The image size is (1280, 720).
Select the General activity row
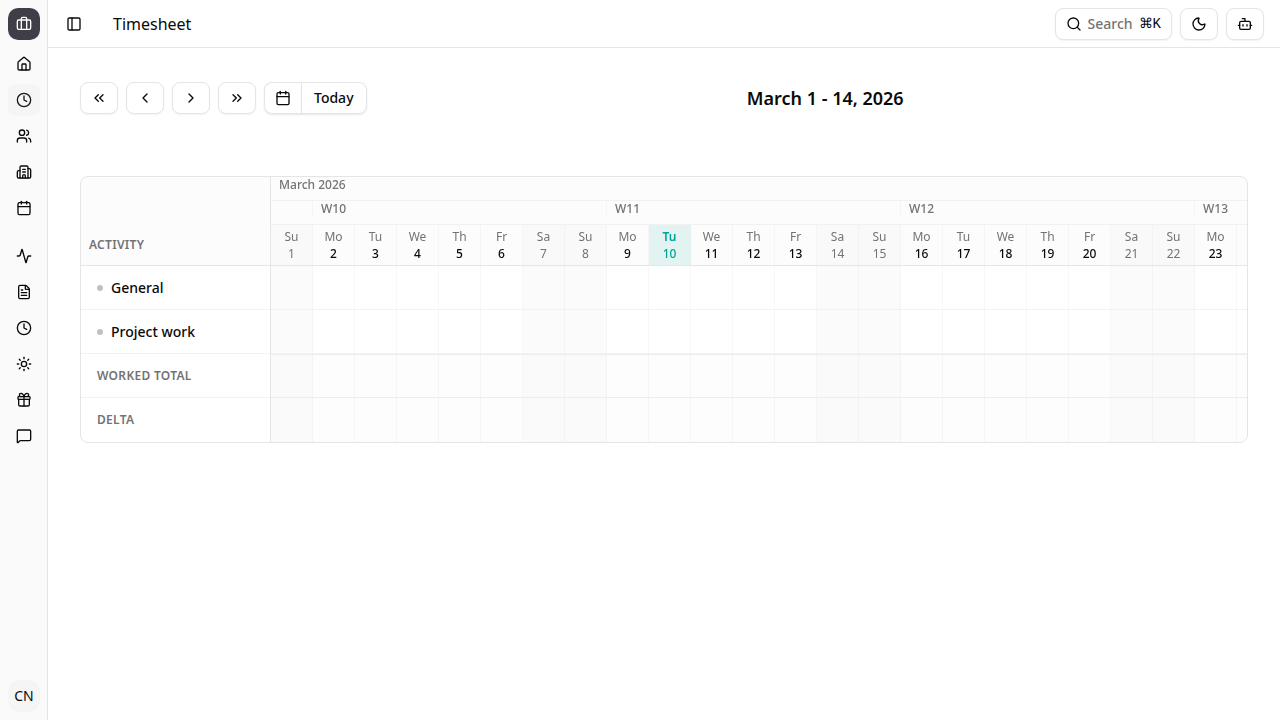click(137, 287)
